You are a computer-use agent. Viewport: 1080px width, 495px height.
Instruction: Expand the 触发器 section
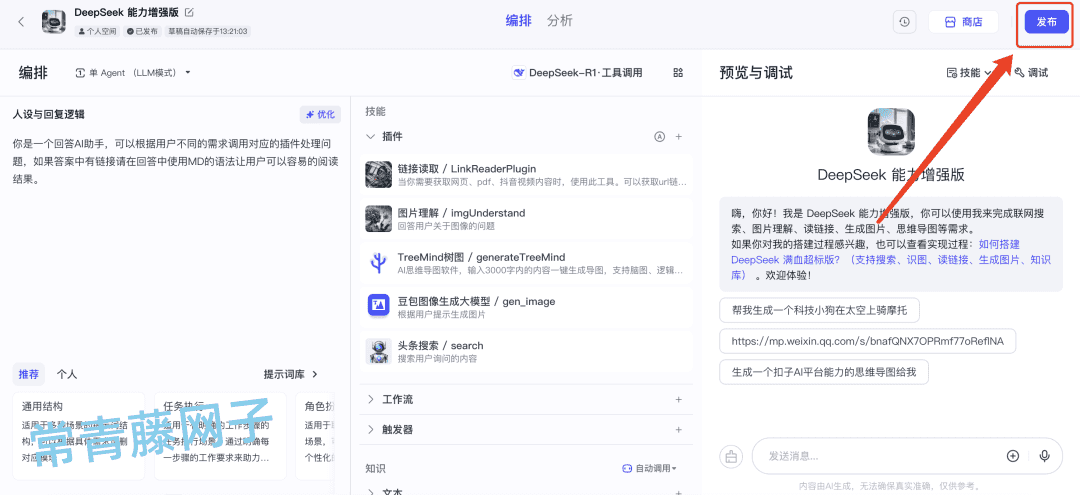(371, 430)
